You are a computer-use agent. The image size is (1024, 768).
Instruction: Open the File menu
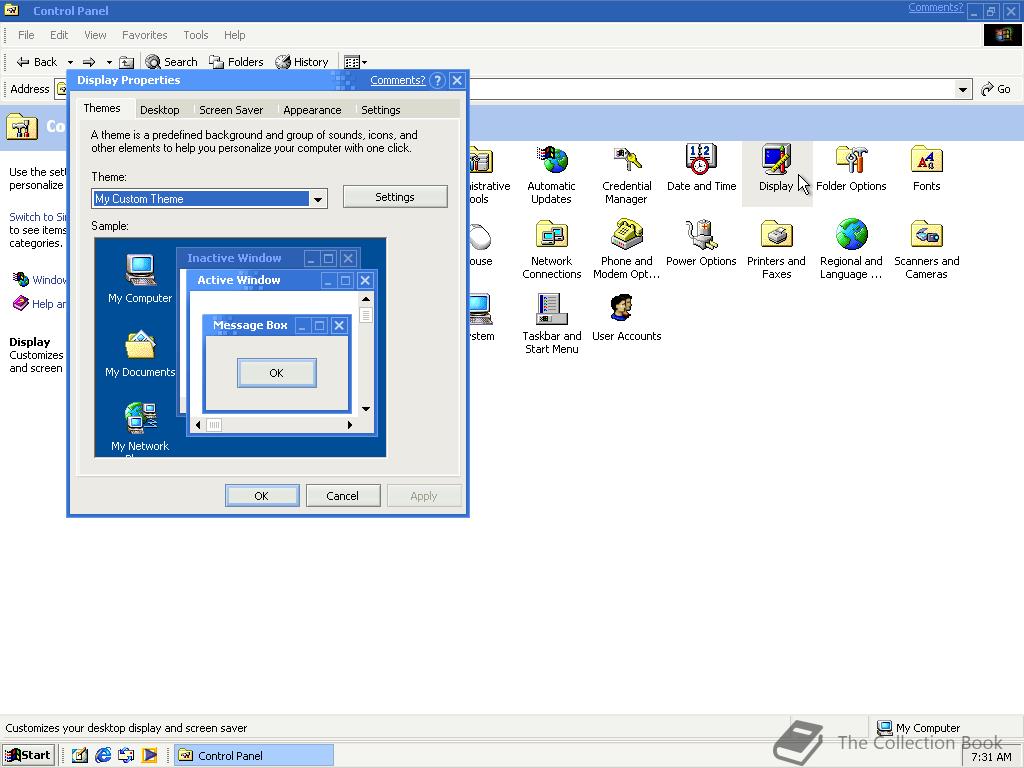point(26,35)
